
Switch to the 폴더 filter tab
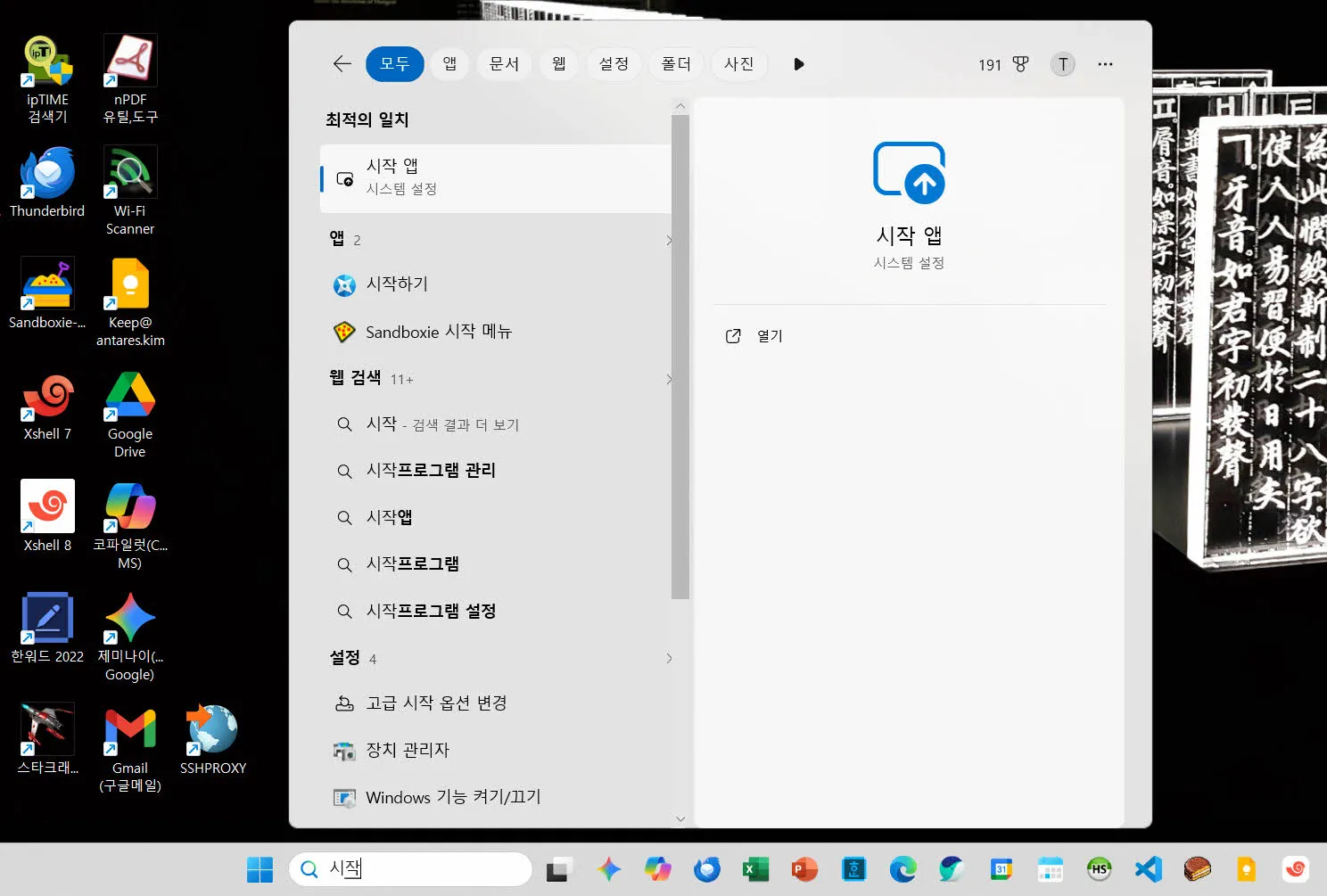[x=676, y=64]
